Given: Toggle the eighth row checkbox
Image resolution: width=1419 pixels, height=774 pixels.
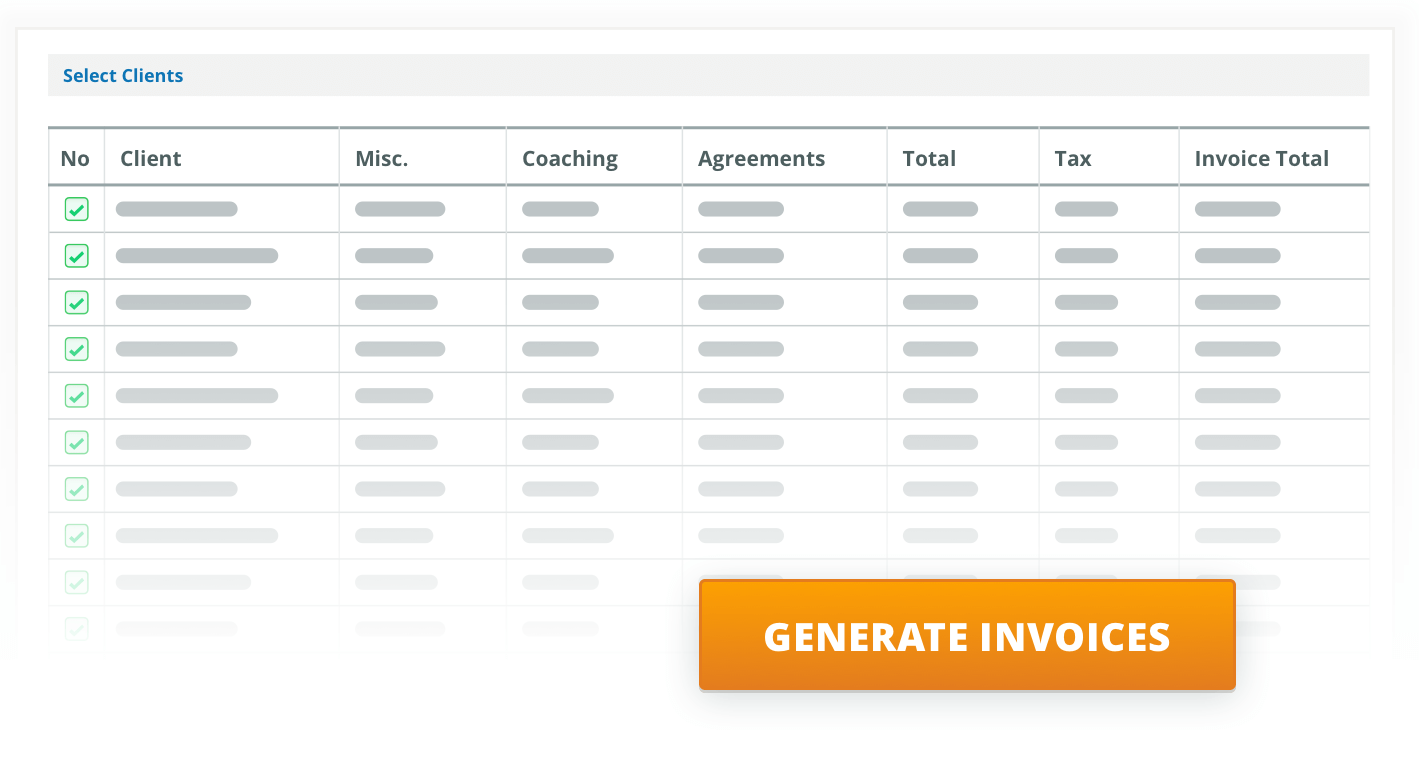Looking at the screenshot, I should pos(76,536).
